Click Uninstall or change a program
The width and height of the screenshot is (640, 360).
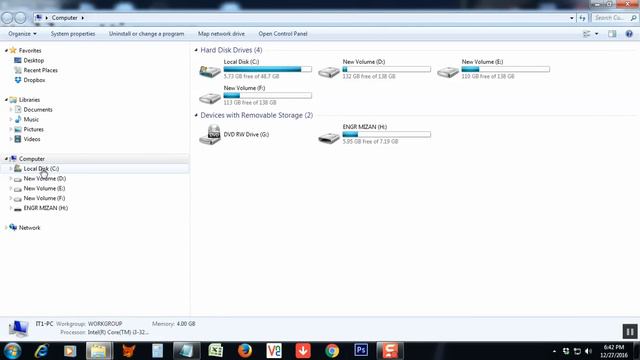147,34
